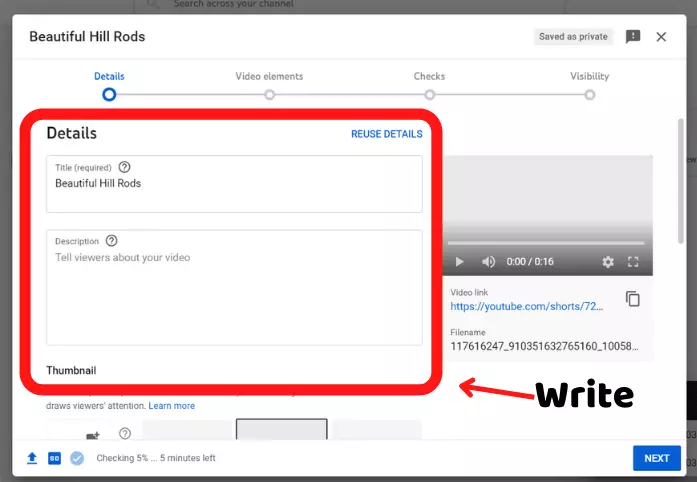Click the checks status checkmark icon

(x=77, y=458)
